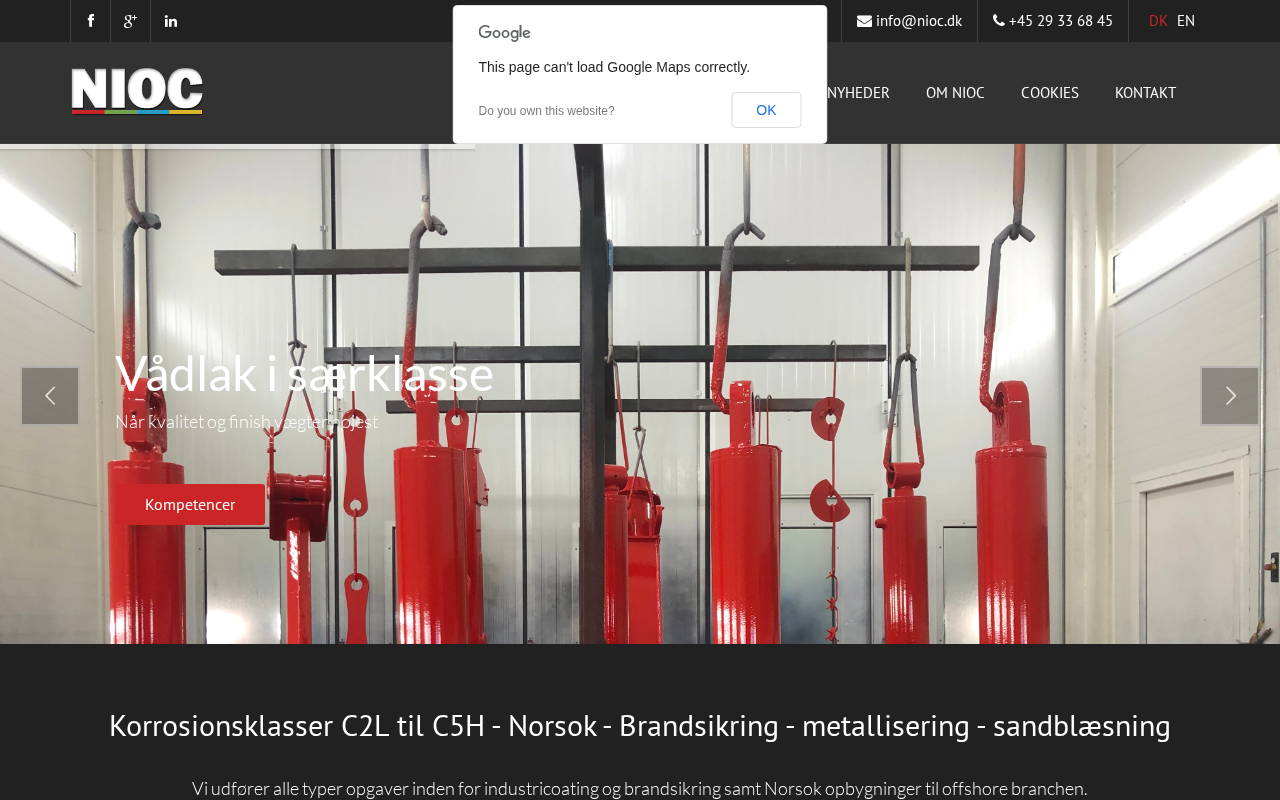
Task: Click the Kompetencer button
Action: tap(190, 504)
